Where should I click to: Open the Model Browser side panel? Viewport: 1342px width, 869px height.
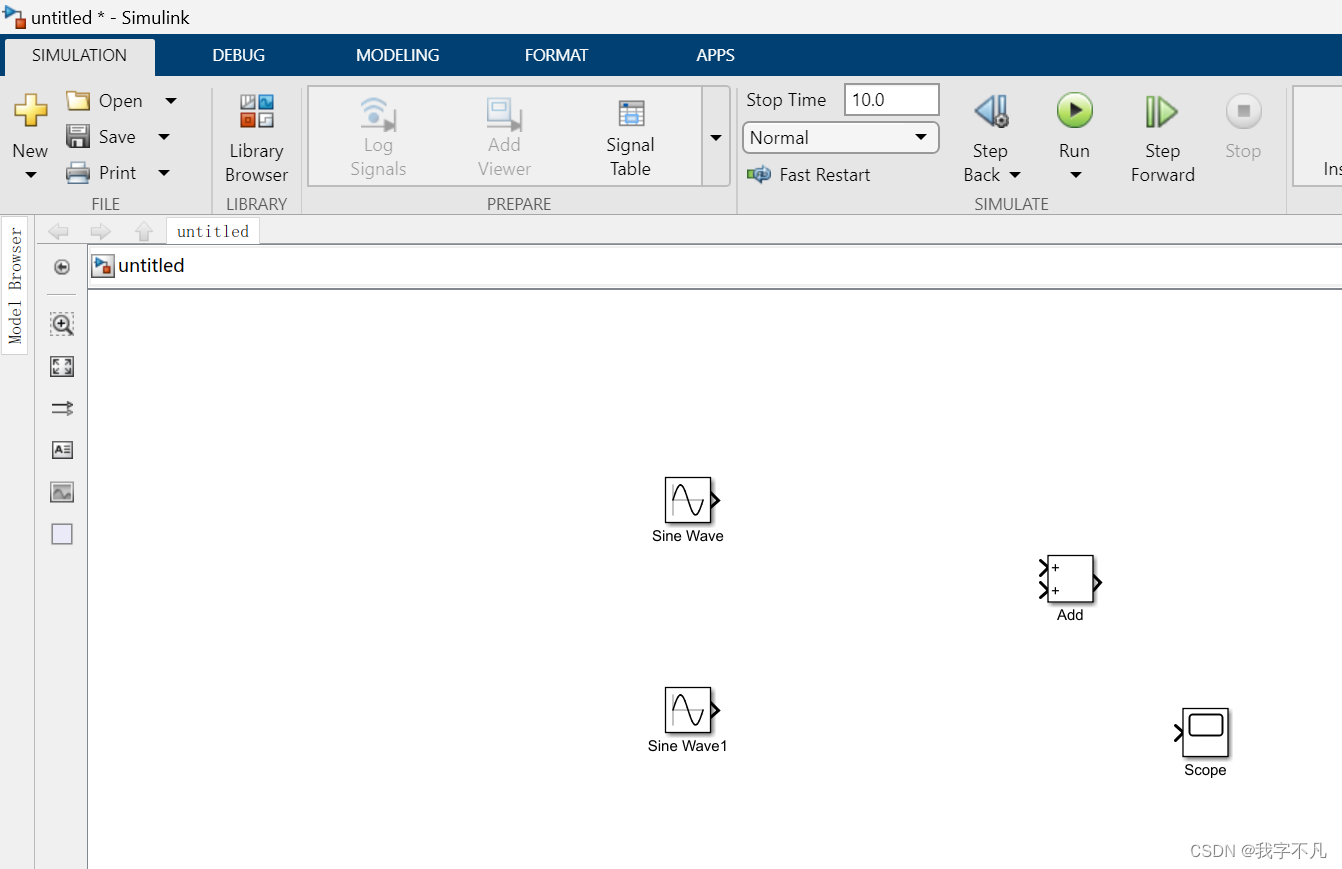(x=15, y=285)
